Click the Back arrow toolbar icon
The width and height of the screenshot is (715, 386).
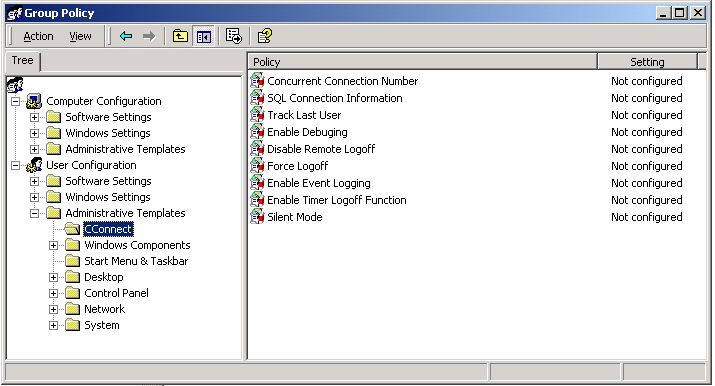[126, 36]
